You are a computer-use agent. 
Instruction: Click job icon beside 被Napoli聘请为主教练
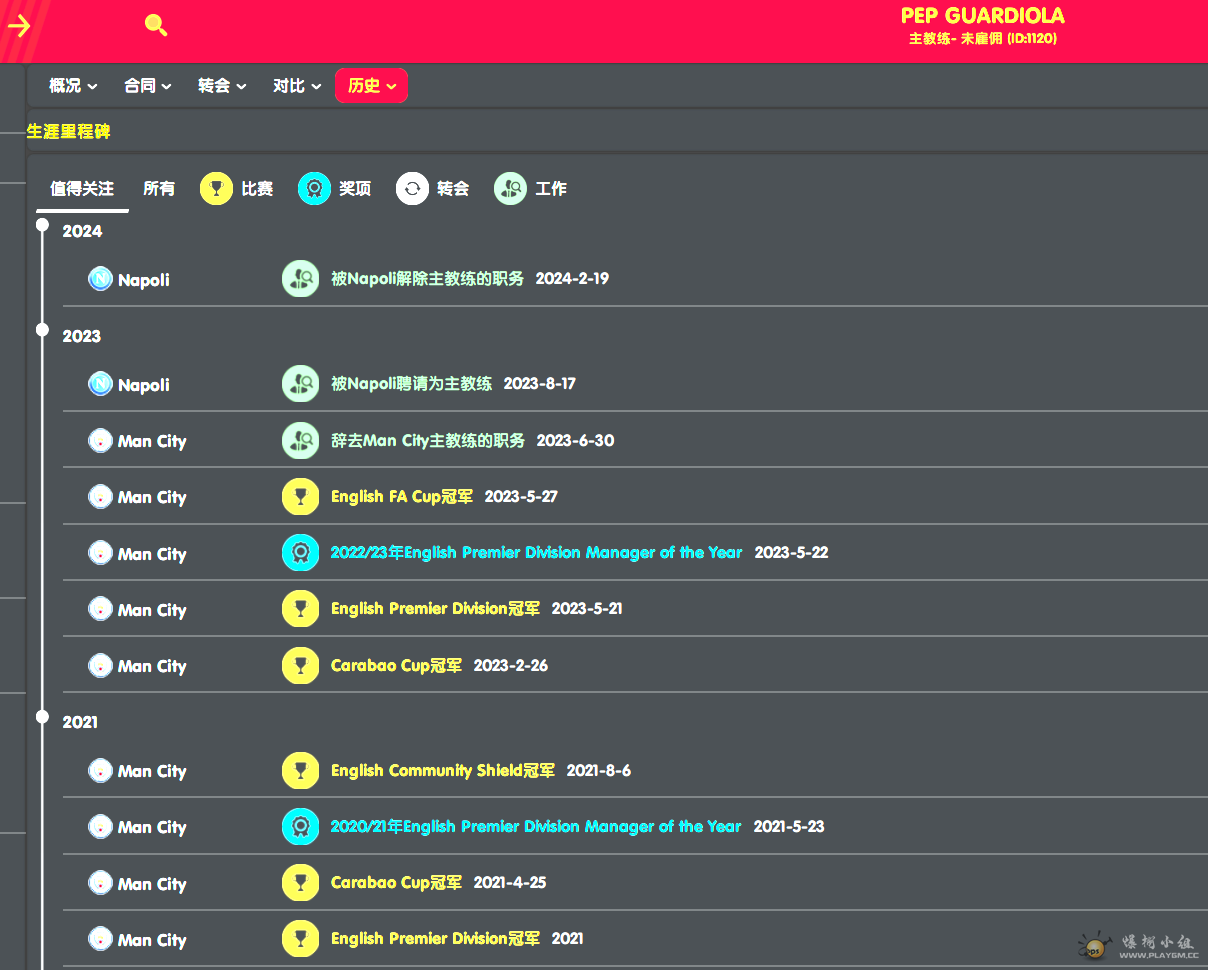coord(300,384)
